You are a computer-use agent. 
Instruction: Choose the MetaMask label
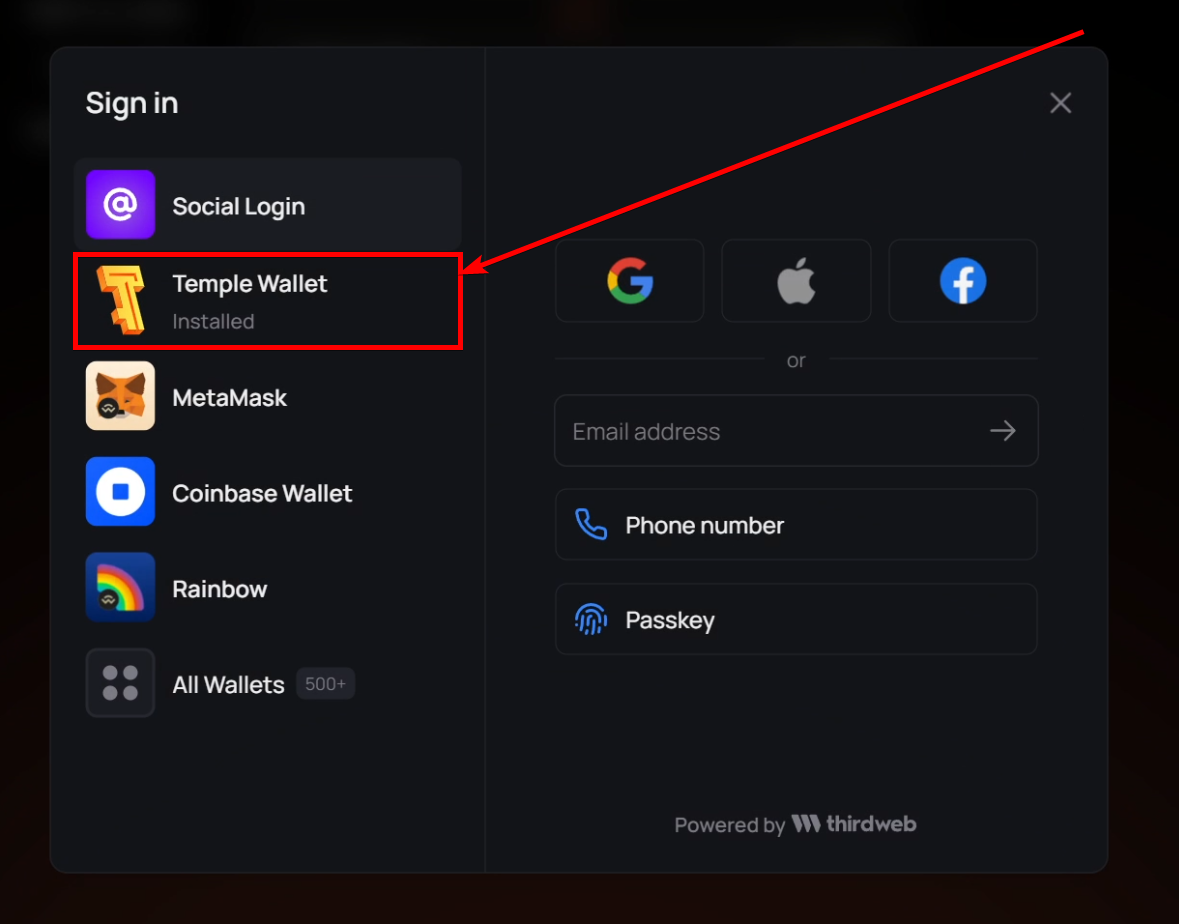point(229,397)
